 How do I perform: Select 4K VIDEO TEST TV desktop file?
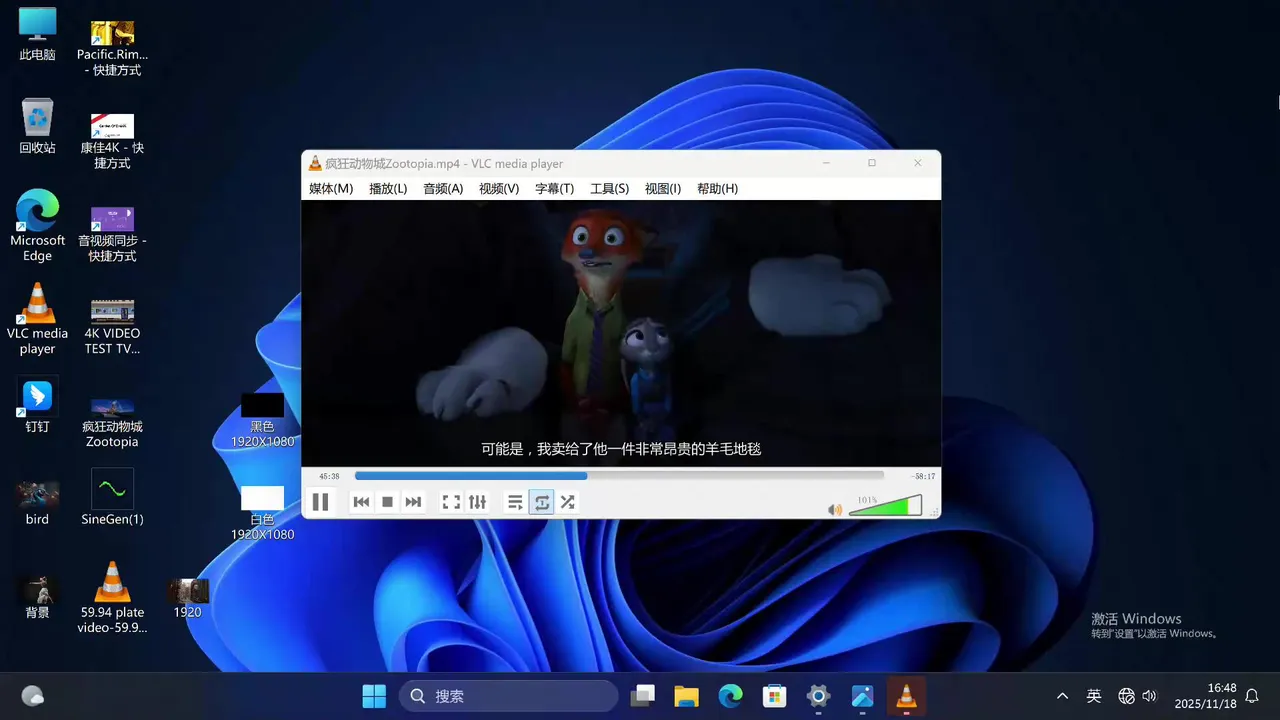pyautogui.click(x=112, y=326)
